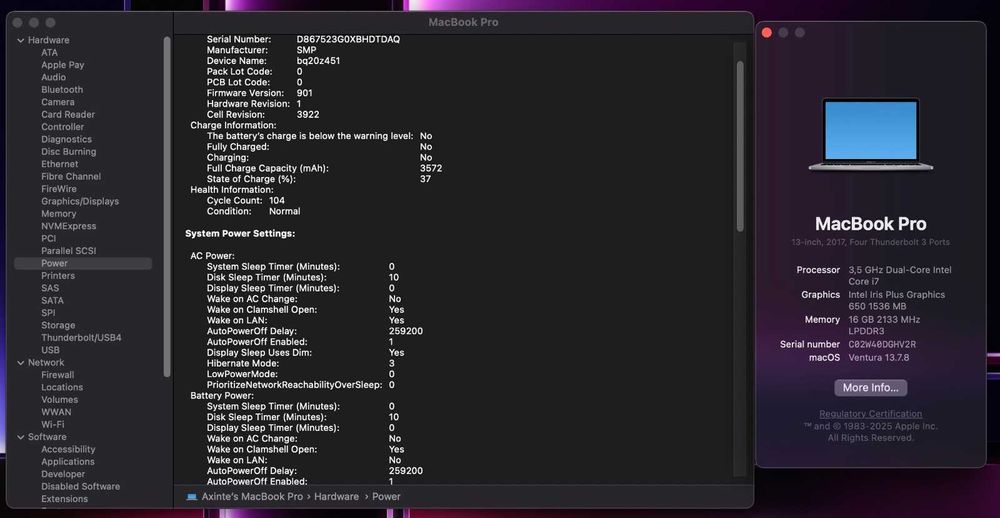Select Firewall under Network
Screen dimensions: 1000x518
(x=57, y=375)
